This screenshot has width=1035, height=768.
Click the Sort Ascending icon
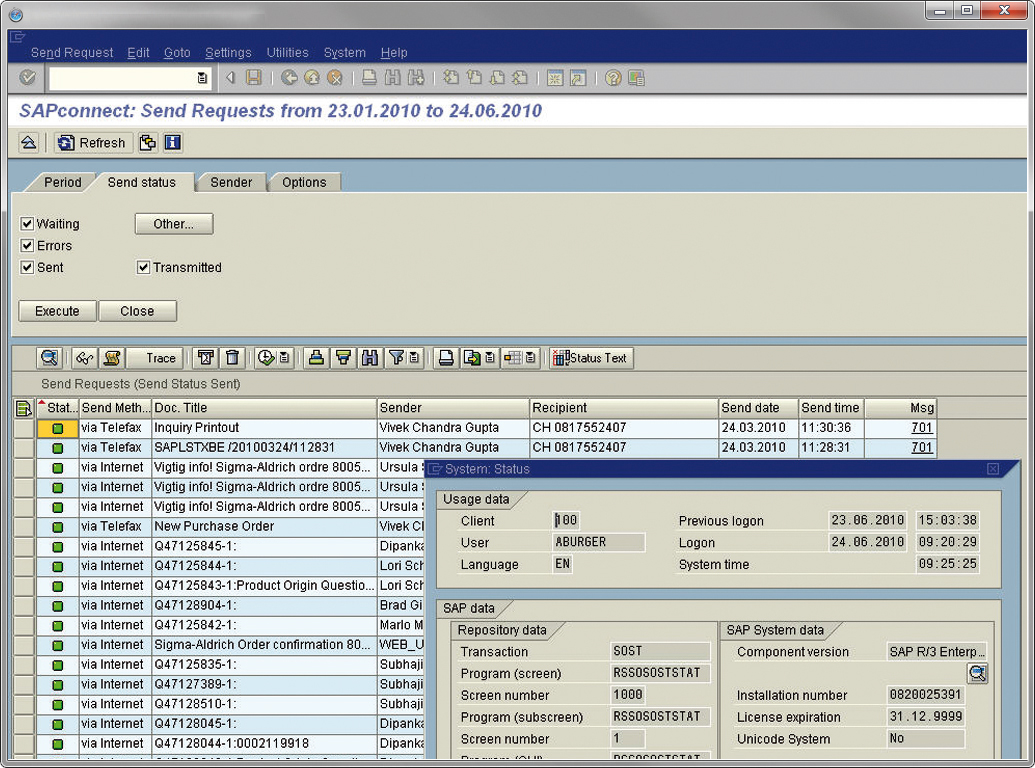(316, 358)
